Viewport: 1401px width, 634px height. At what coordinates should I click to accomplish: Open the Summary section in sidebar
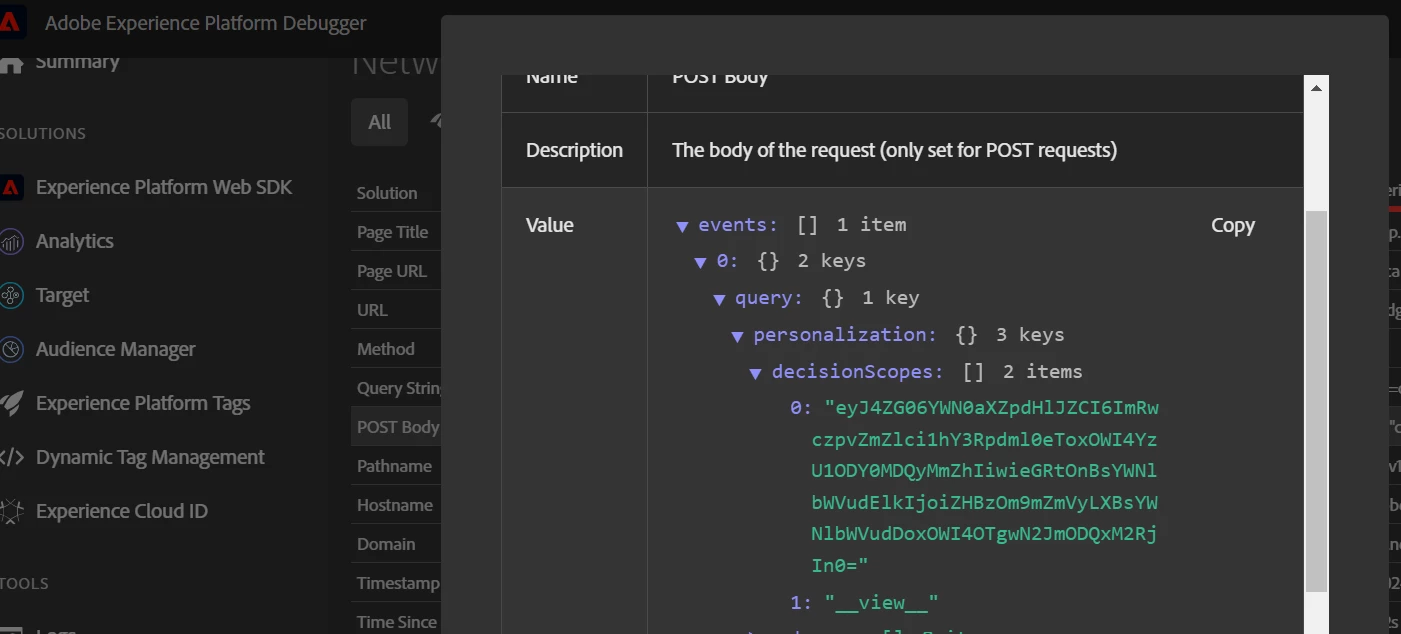[x=77, y=62]
